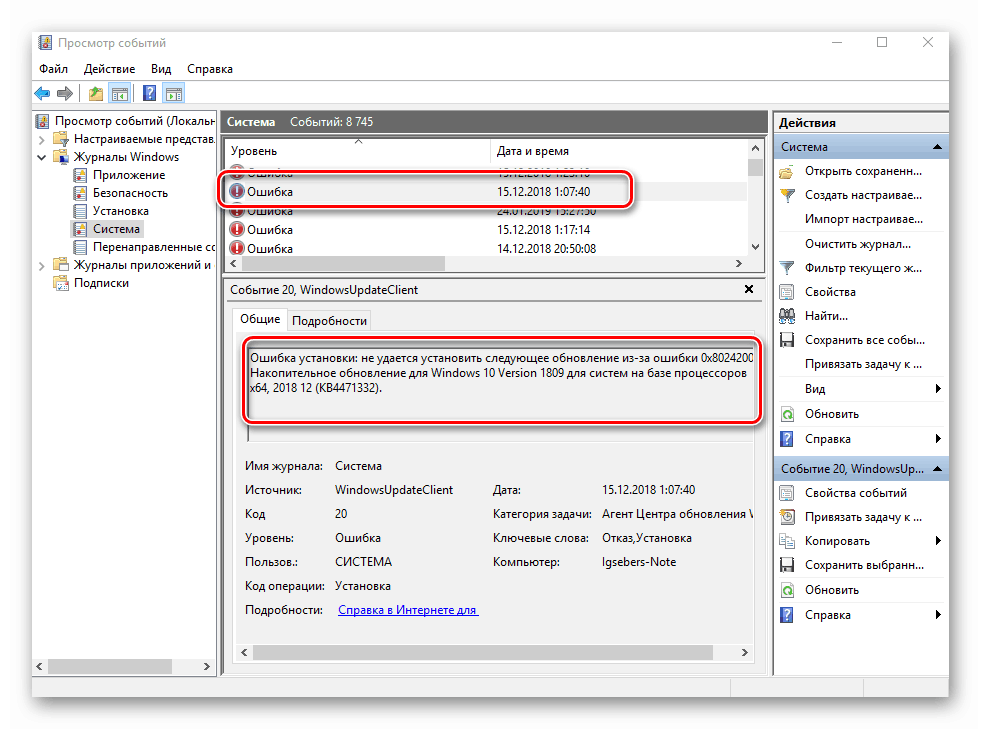The height and width of the screenshot is (729, 981).
Task: Click the Сохранить выбранн... floppy icon
Action: 787,565
